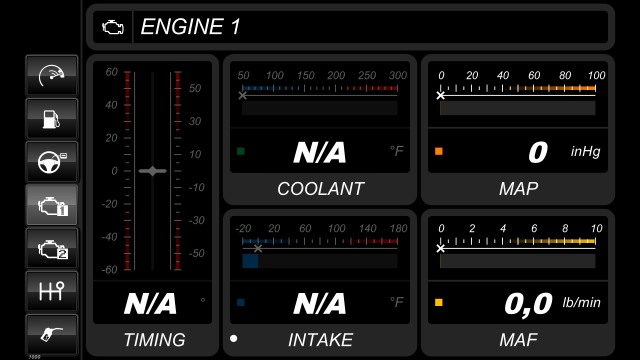The image size is (640, 360).
Task: Click the check-engine icon in header
Action: point(113,27)
